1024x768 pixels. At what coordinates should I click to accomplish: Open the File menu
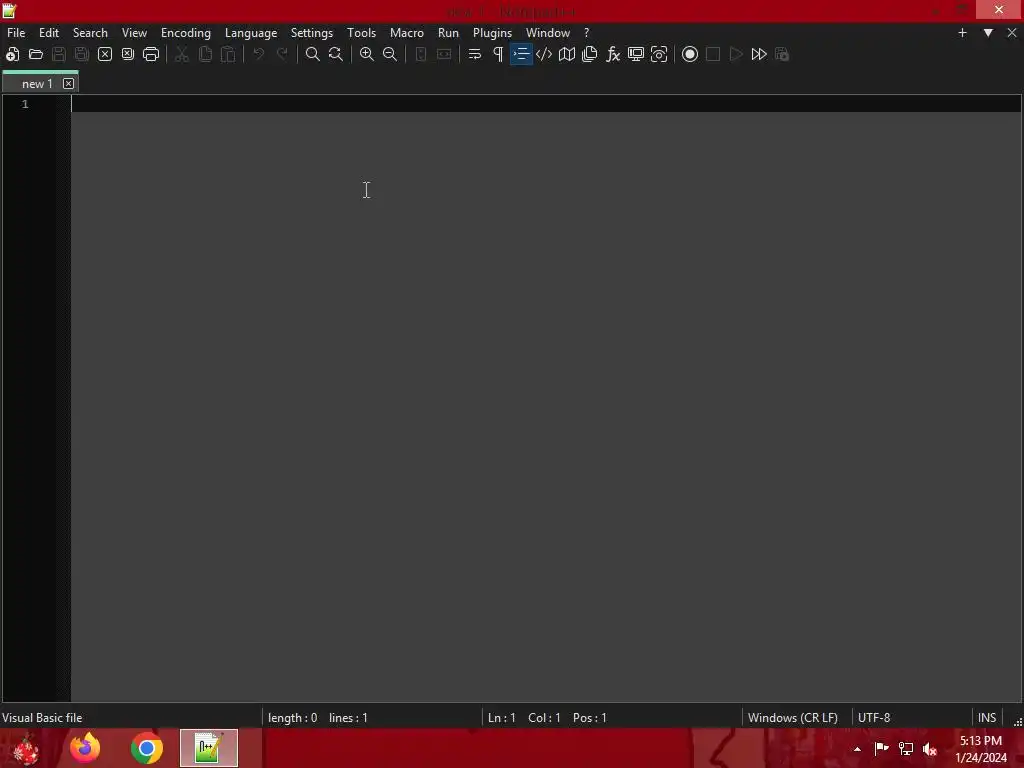point(16,33)
